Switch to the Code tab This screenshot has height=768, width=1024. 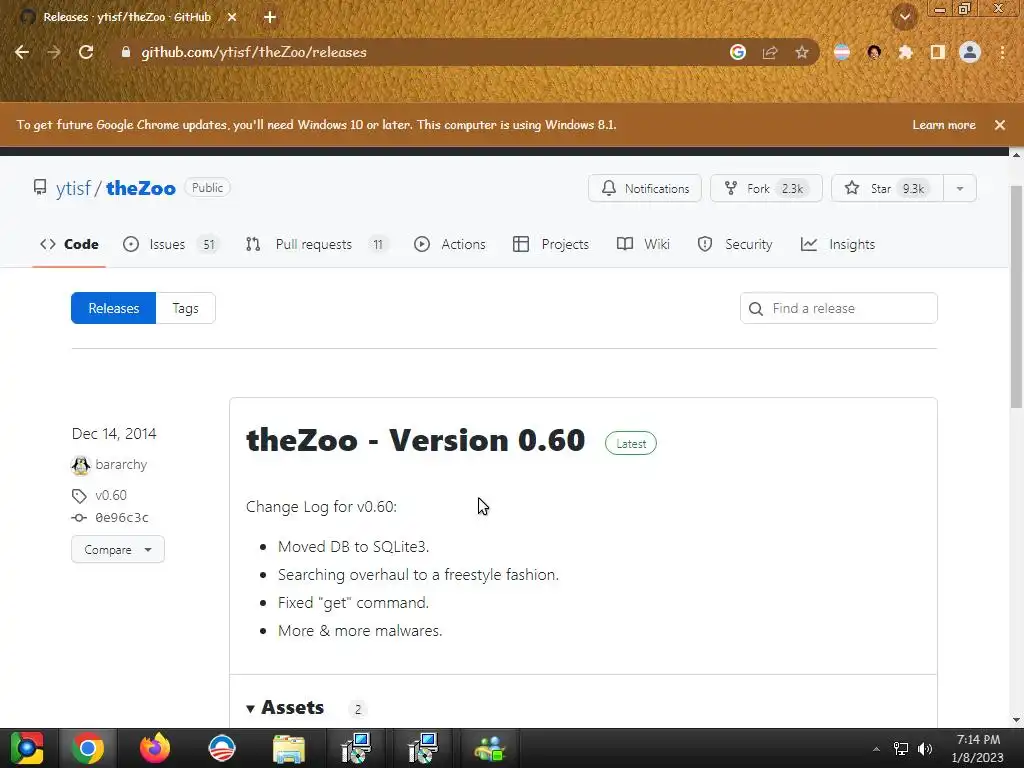click(x=69, y=244)
